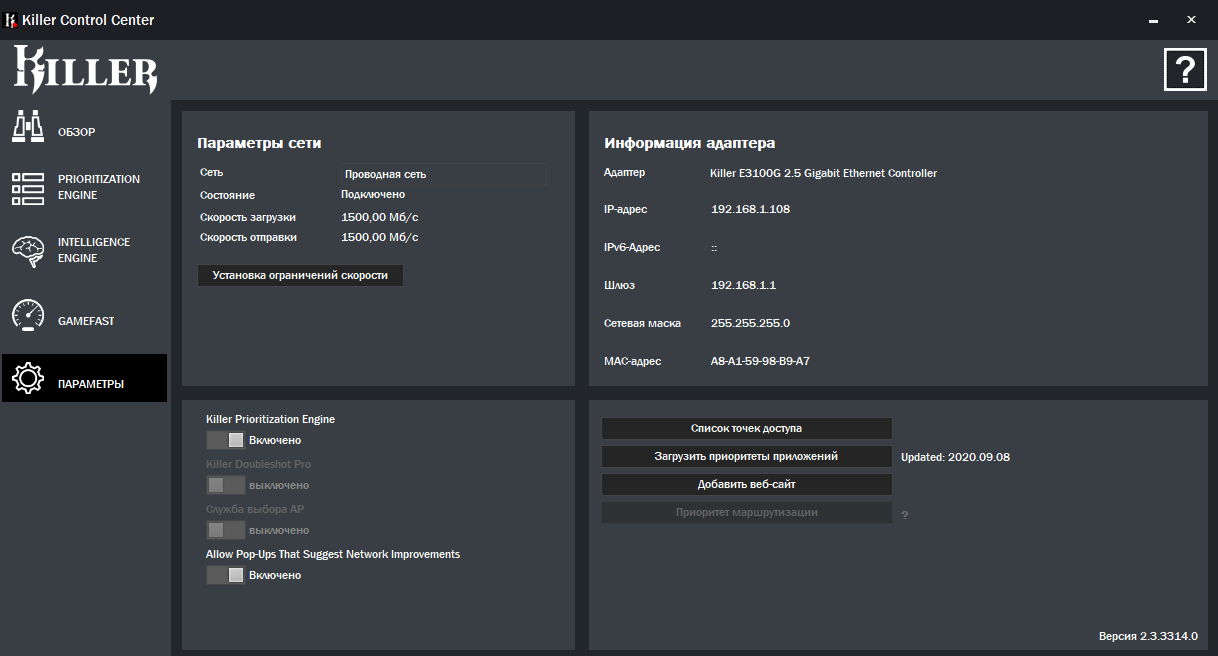The image size is (1218, 656).
Task: Click the gear Параметры icon
Action: (x=27, y=378)
